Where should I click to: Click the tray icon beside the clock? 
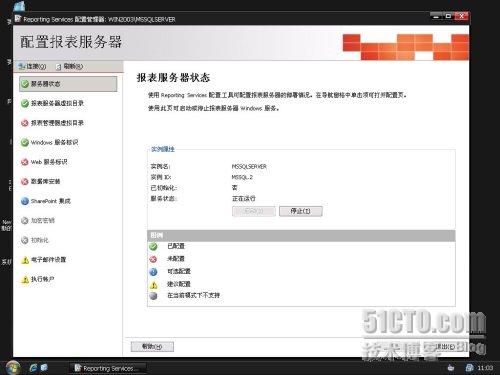(469, 368)
